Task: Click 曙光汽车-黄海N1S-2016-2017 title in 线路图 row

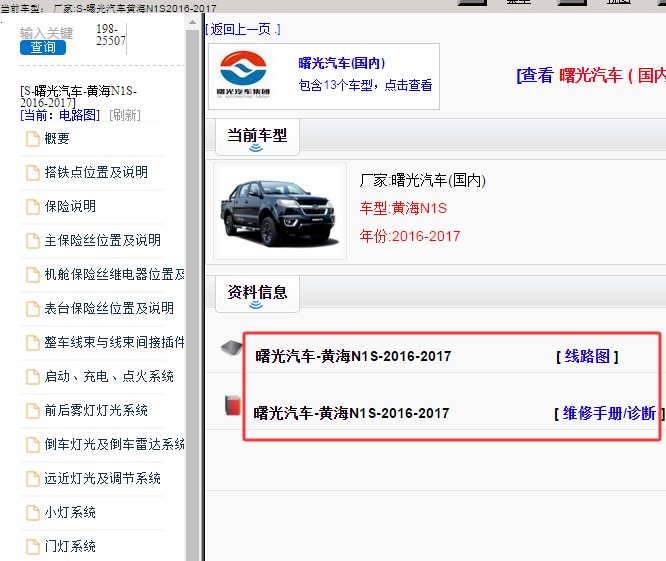Action: (353, 356)
